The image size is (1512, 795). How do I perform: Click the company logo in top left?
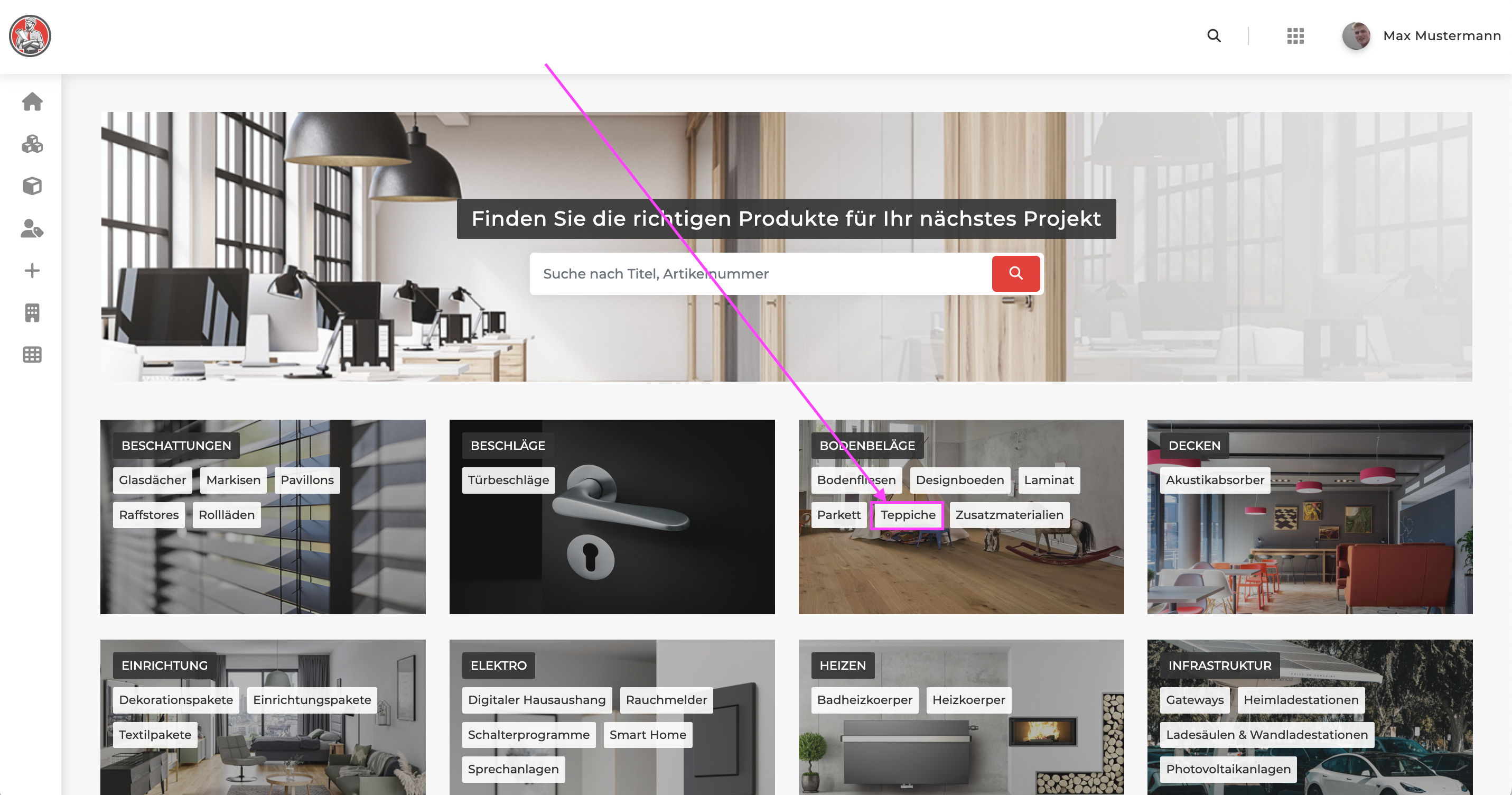pyautogui.click(x=30, y=36)
